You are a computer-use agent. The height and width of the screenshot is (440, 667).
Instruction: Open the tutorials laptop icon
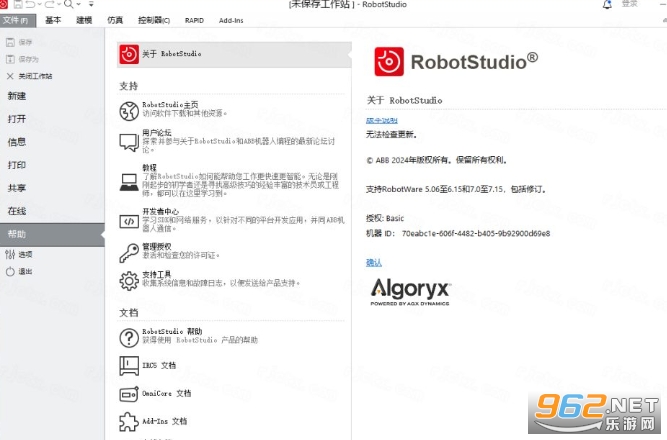129,182
